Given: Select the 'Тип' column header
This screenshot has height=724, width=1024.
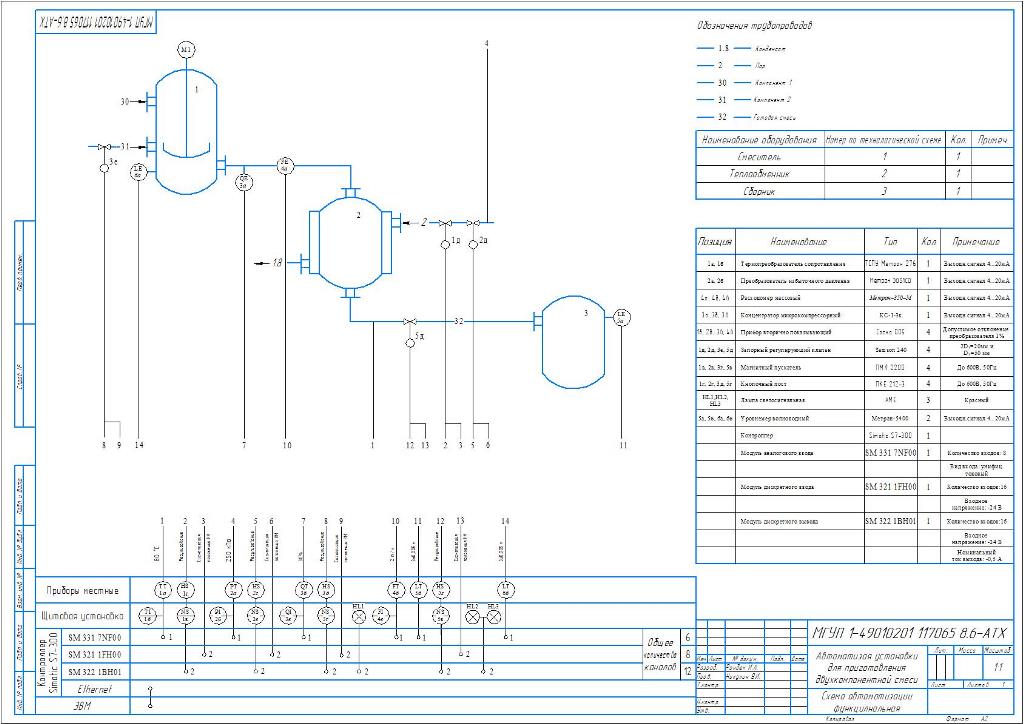Looking at the screenshot, I should point(891,242).
